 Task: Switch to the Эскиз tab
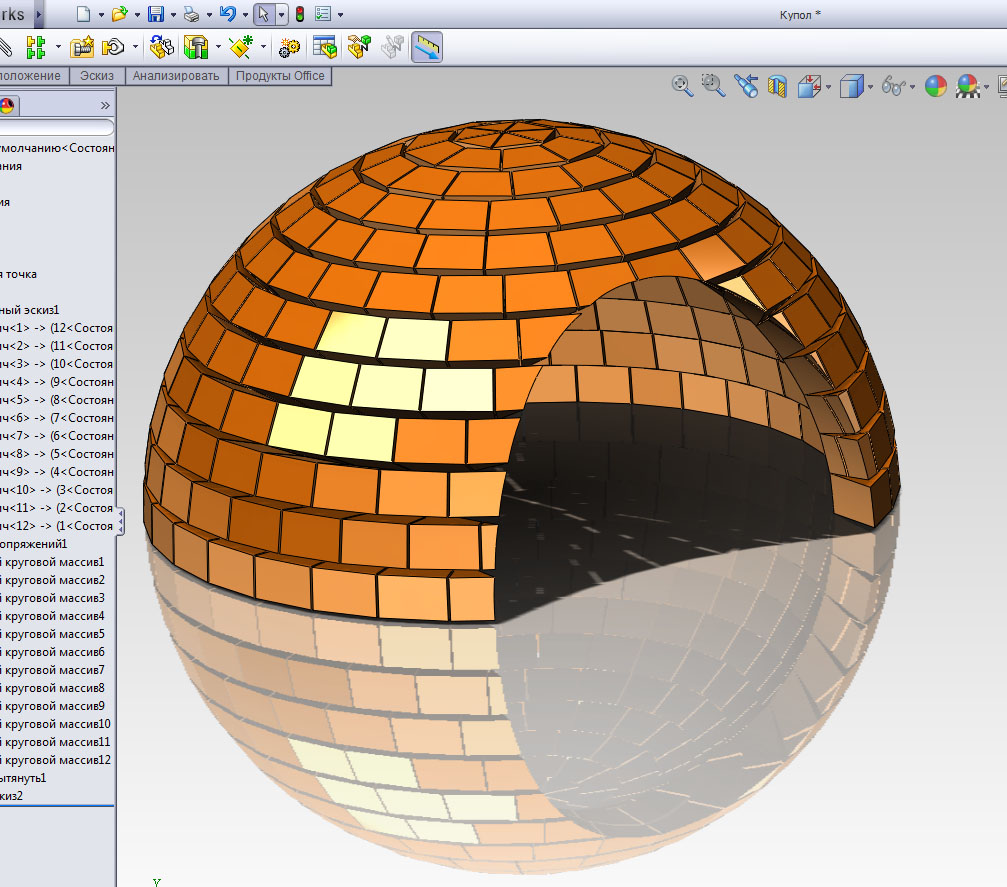(97, 76)
